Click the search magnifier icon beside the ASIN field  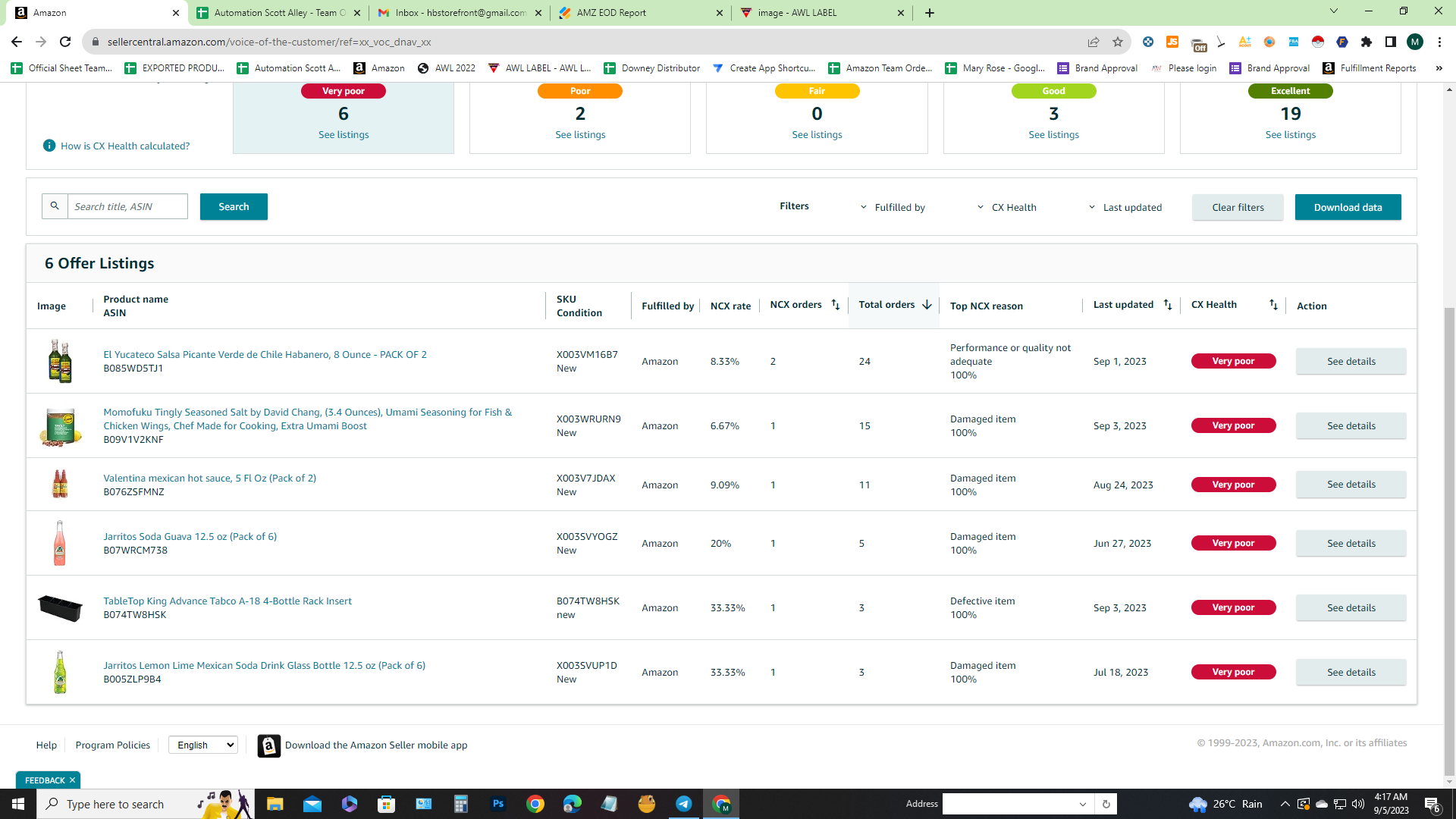coord(55,206)
